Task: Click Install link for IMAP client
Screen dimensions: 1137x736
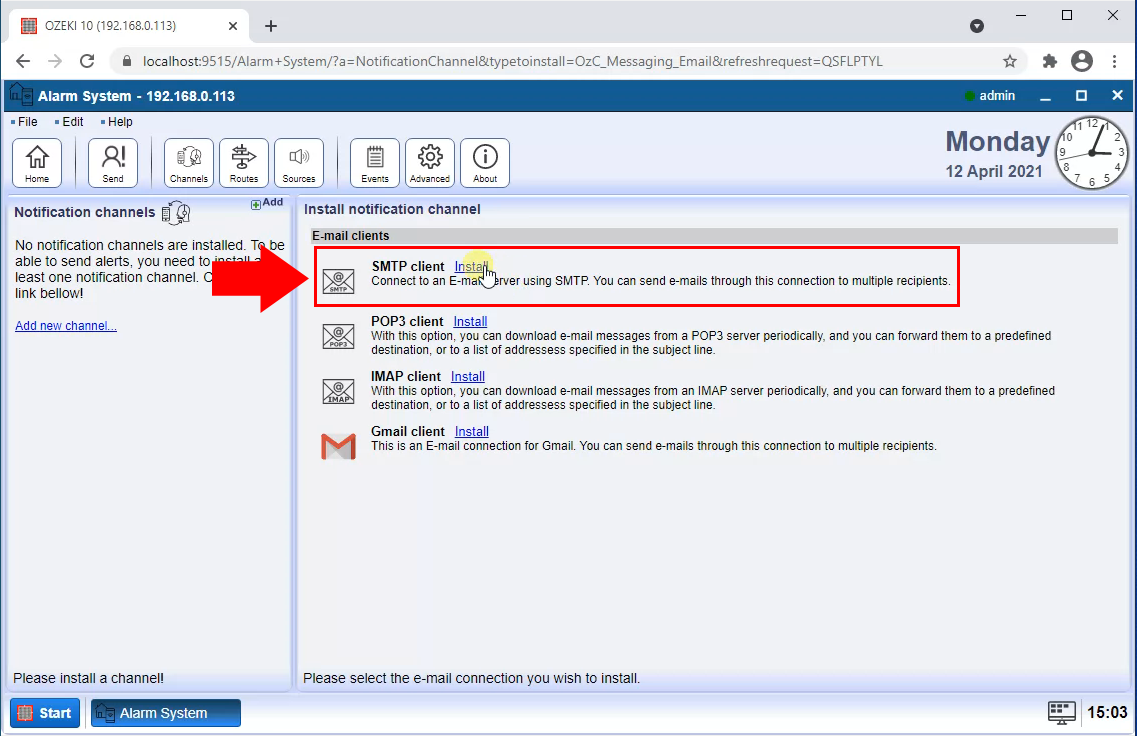Action: [468, 376]
